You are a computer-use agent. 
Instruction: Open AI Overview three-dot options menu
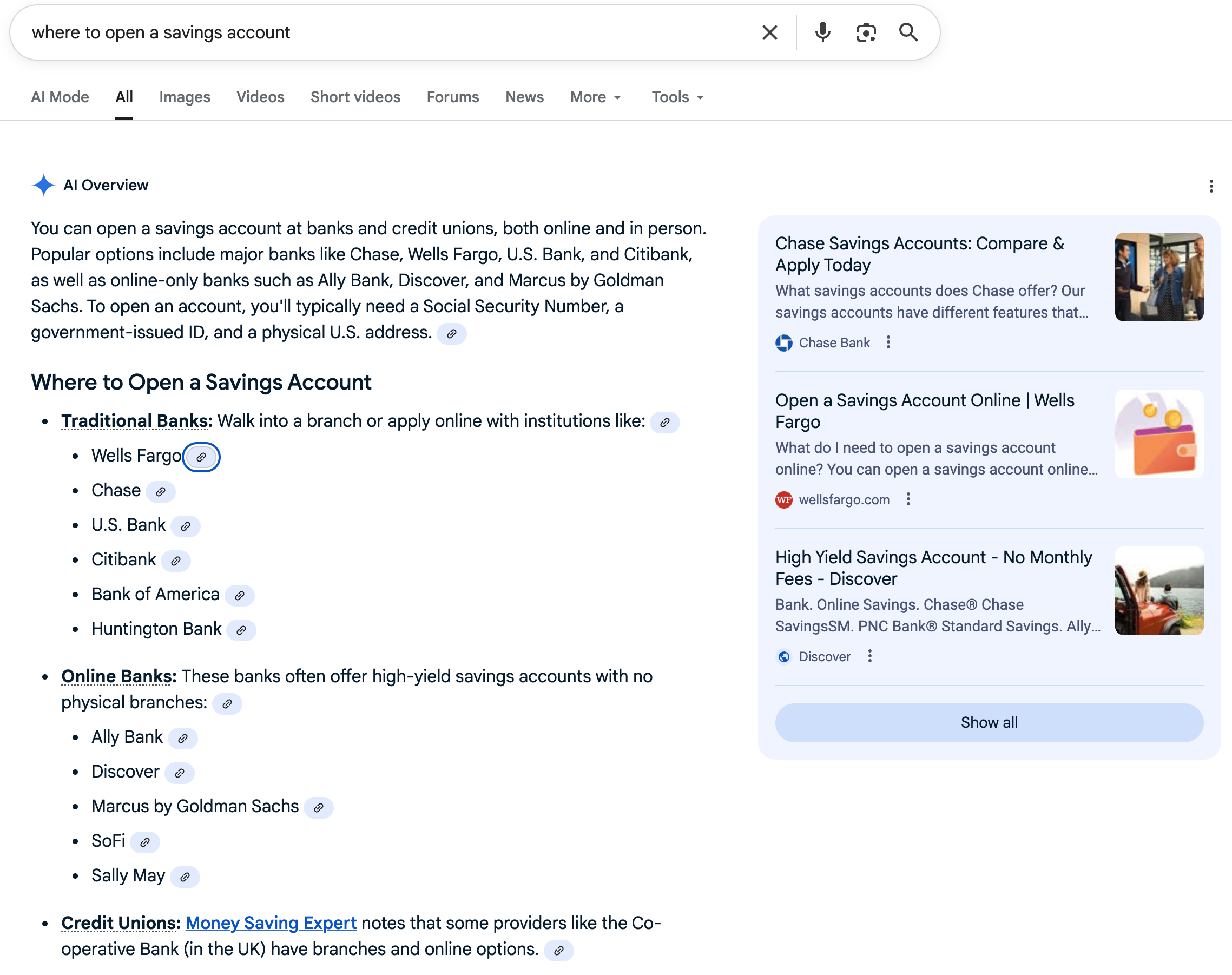pos(1211,186)
